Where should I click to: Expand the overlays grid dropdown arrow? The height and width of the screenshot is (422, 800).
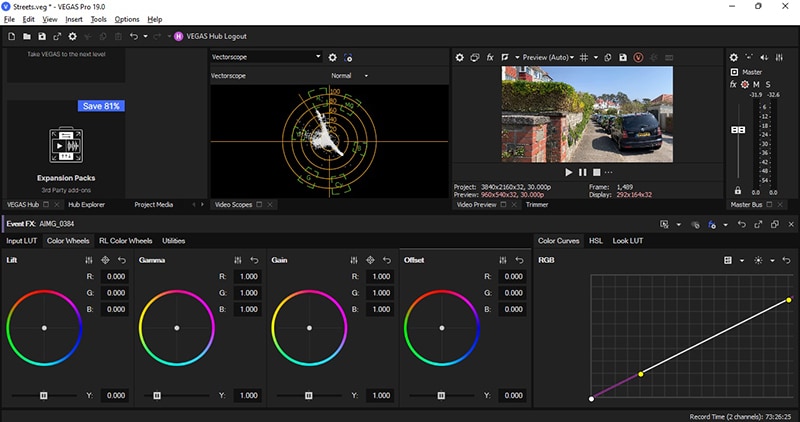click(595, 58)
